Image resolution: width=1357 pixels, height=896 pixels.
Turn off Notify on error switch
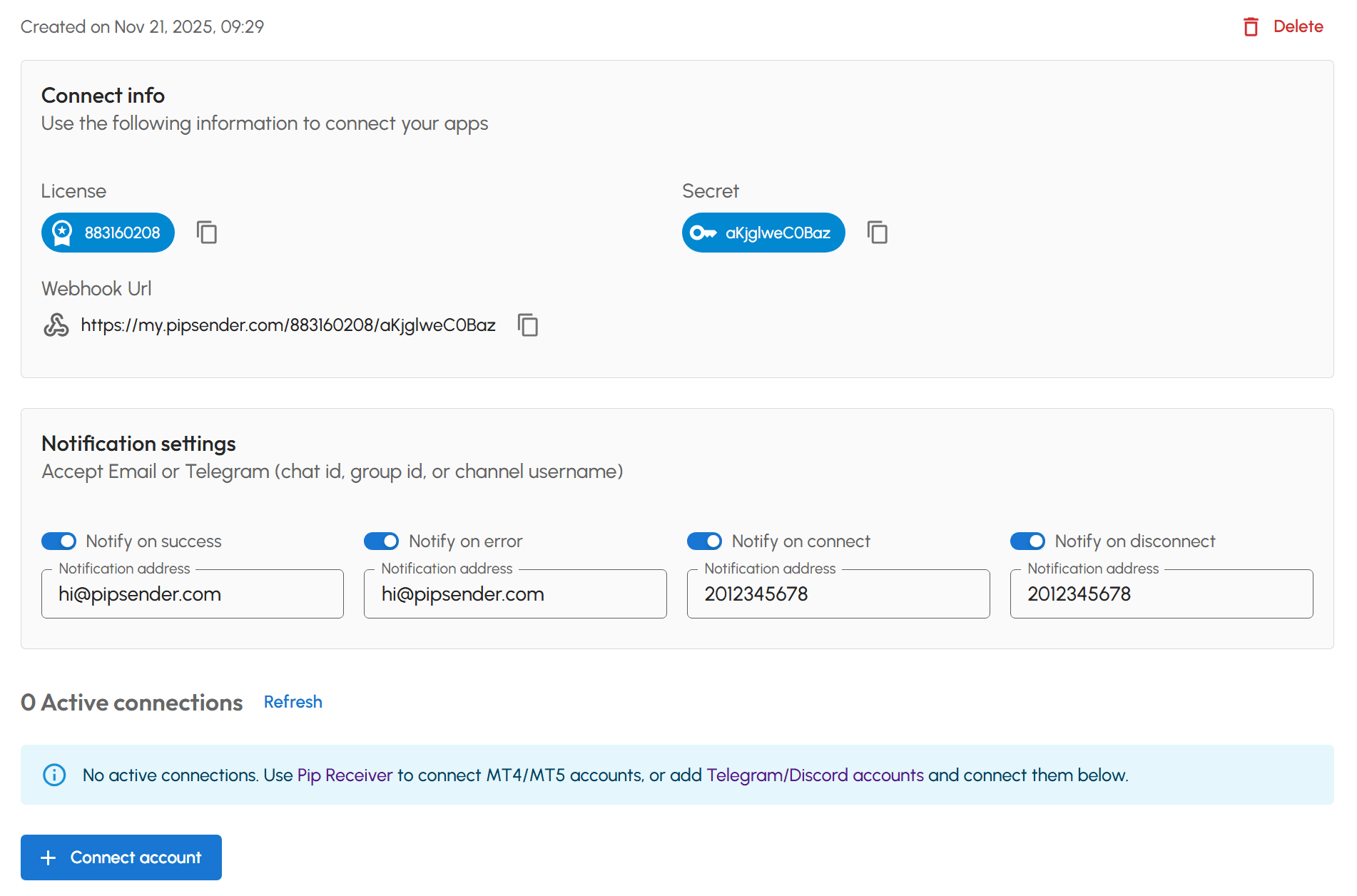382,541
